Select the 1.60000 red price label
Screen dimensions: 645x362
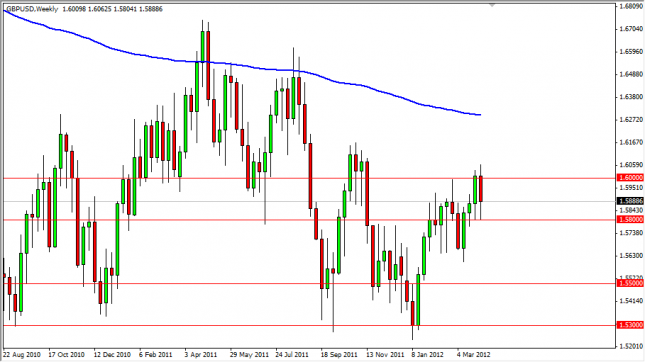[x=630, y=177]
